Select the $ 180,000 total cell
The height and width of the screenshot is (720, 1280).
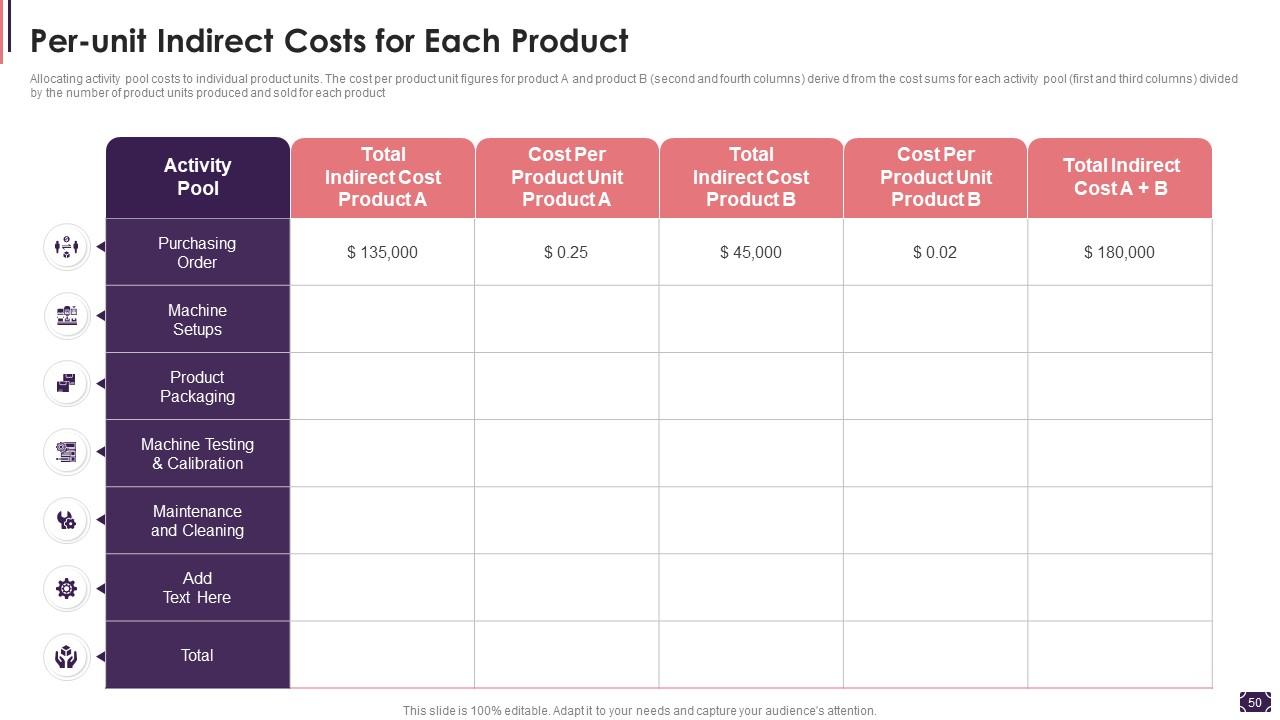[1119, 252]
